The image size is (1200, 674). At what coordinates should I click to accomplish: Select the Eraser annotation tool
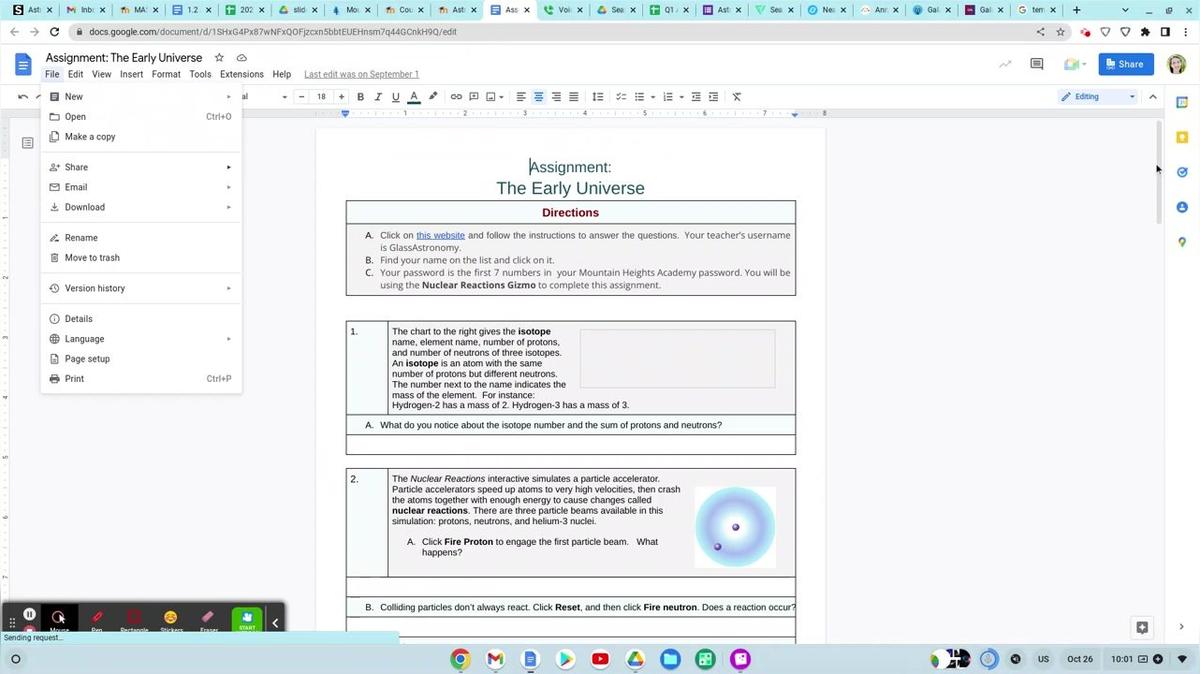tap(208, 620)
